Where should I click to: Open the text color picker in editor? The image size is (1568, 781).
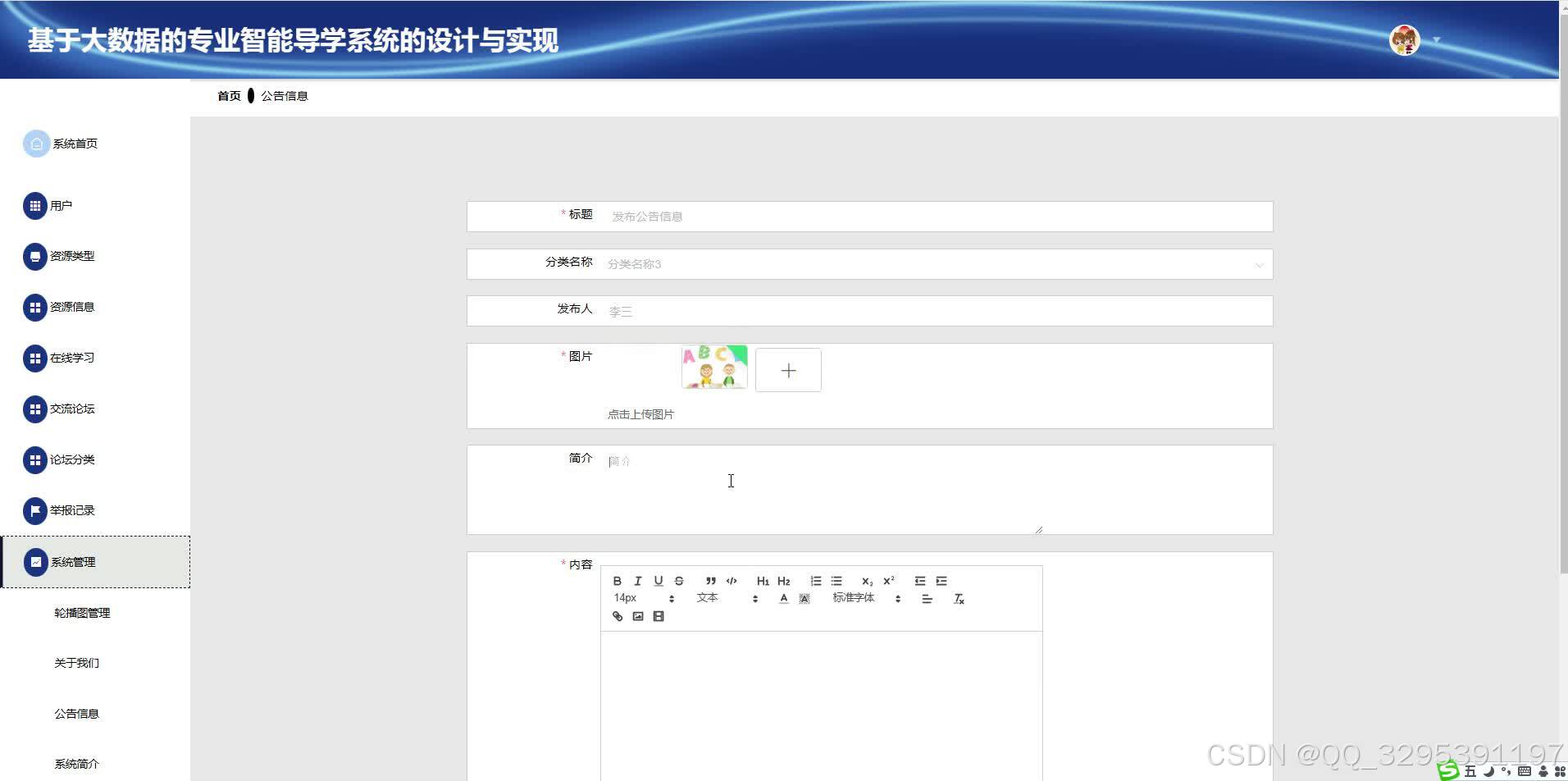pyautogui.click(x=784, y=598)
